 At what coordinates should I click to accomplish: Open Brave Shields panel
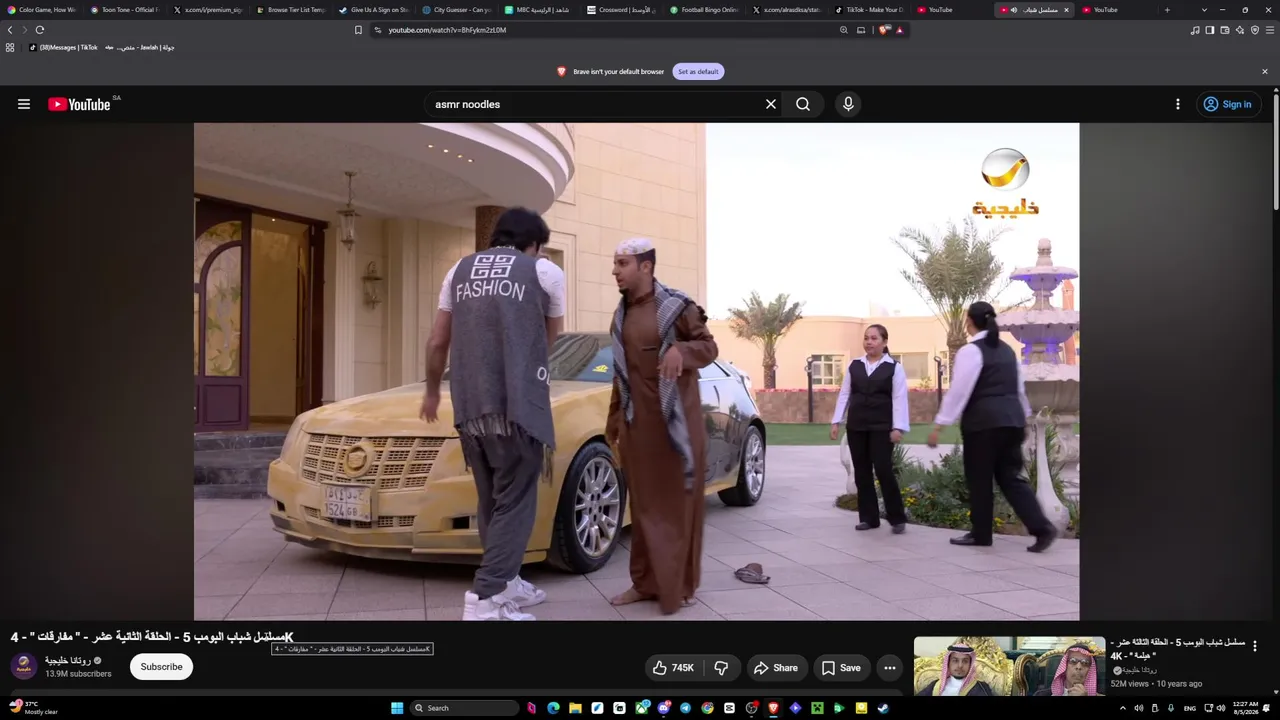[x=884, y=30]
